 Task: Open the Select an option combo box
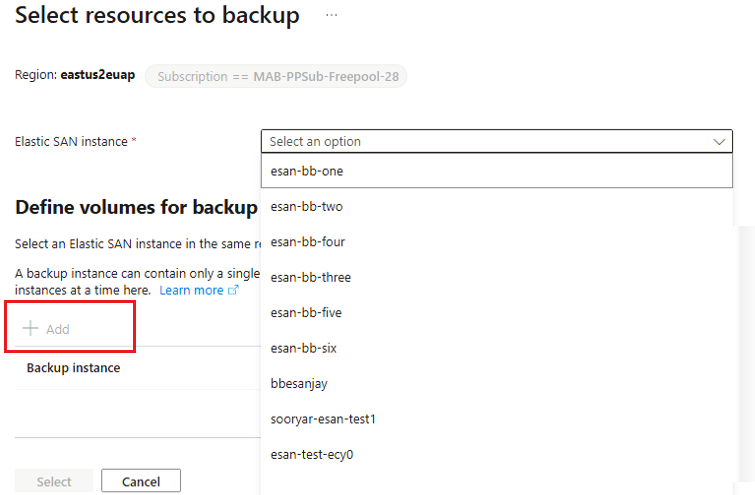pos(496,142)
